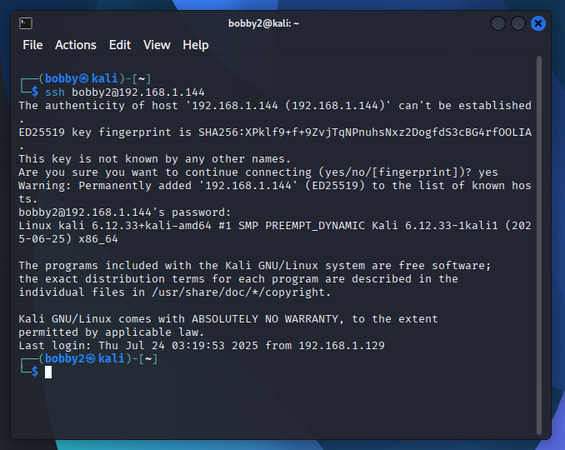
Task: Click the 'Linux kali 6.12.33+kali-amd64' kernel line
Action: 275,232
